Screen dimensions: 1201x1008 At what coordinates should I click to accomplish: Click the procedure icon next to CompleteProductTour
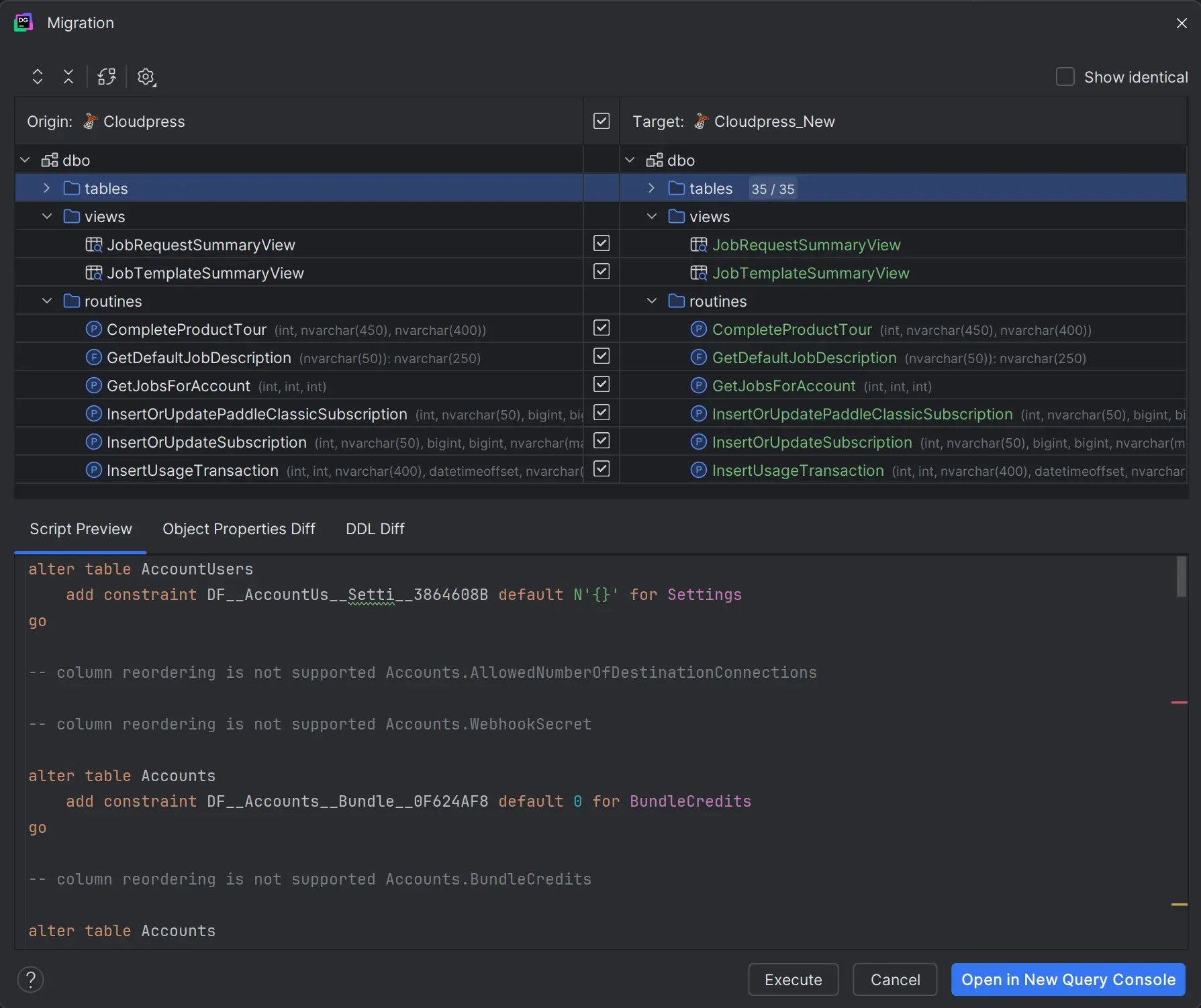tap(93, 329)
